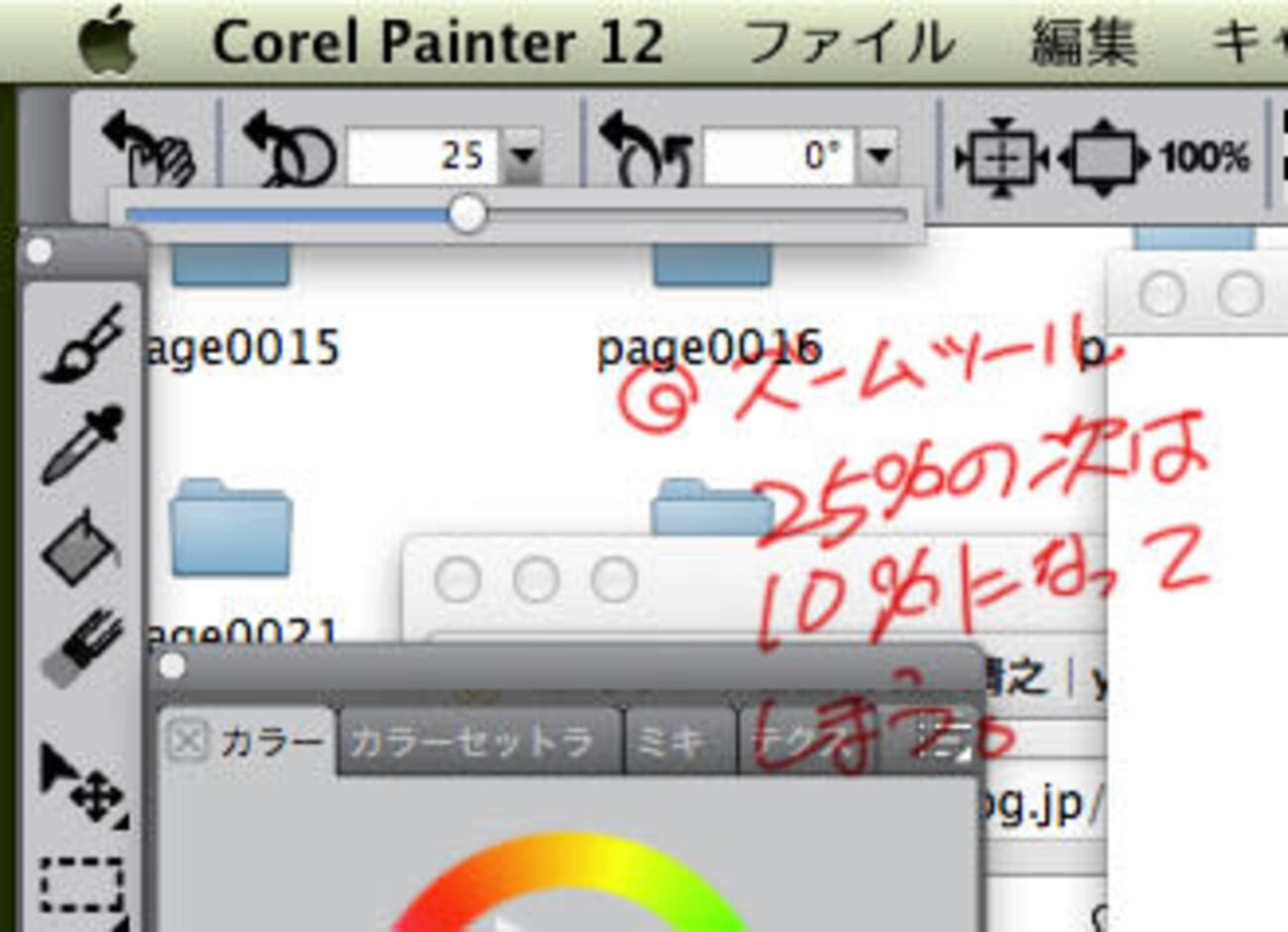This screenshot has width=1288, height=932.
Task: Click the zoom level field showing 25
Action: coord(424,156)
